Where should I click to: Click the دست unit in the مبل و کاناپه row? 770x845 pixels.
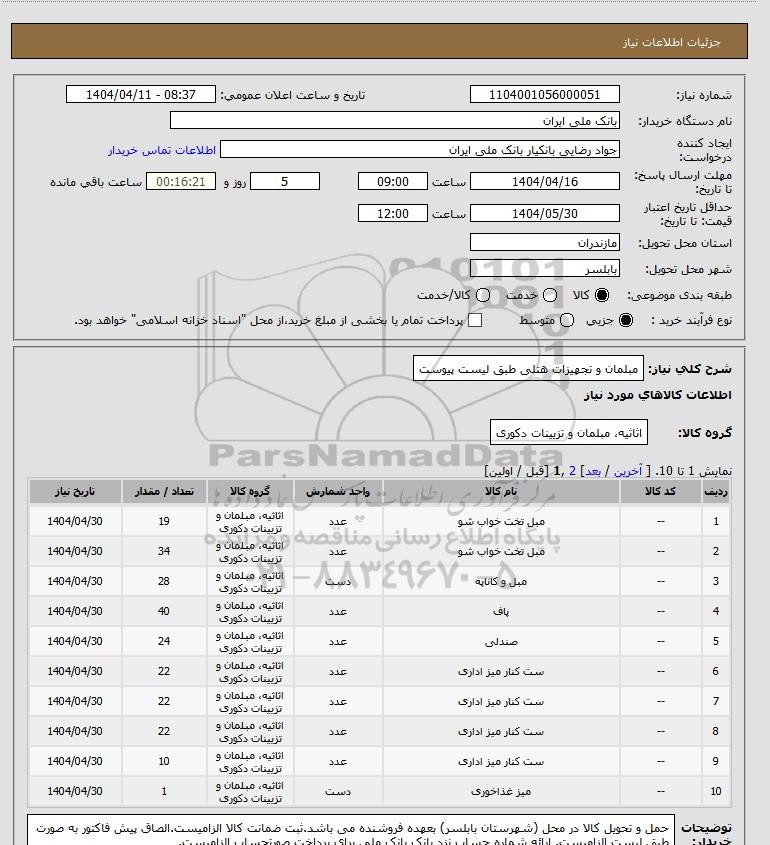[x=338, y=581]
